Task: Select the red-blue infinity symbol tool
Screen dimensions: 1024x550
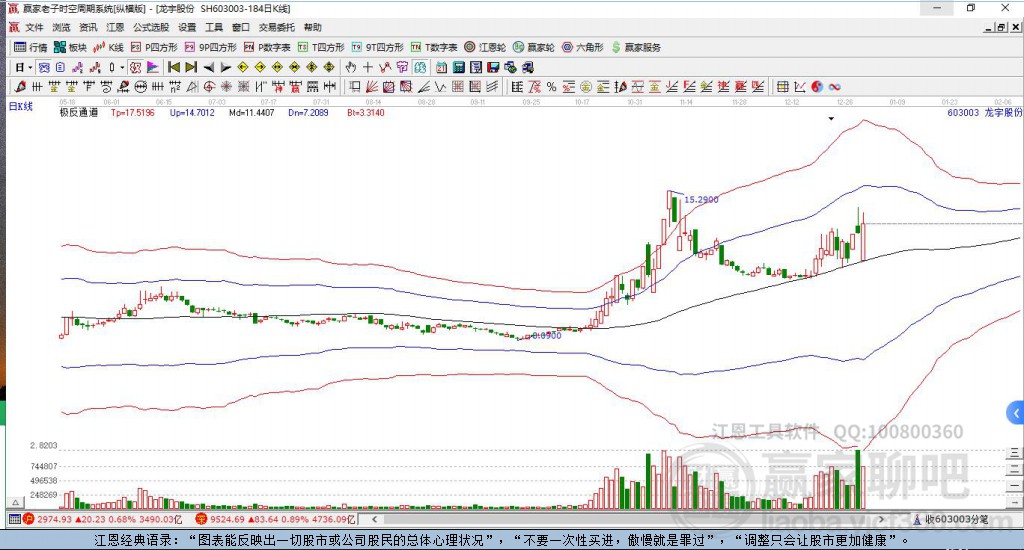Action: pos(835,87)
